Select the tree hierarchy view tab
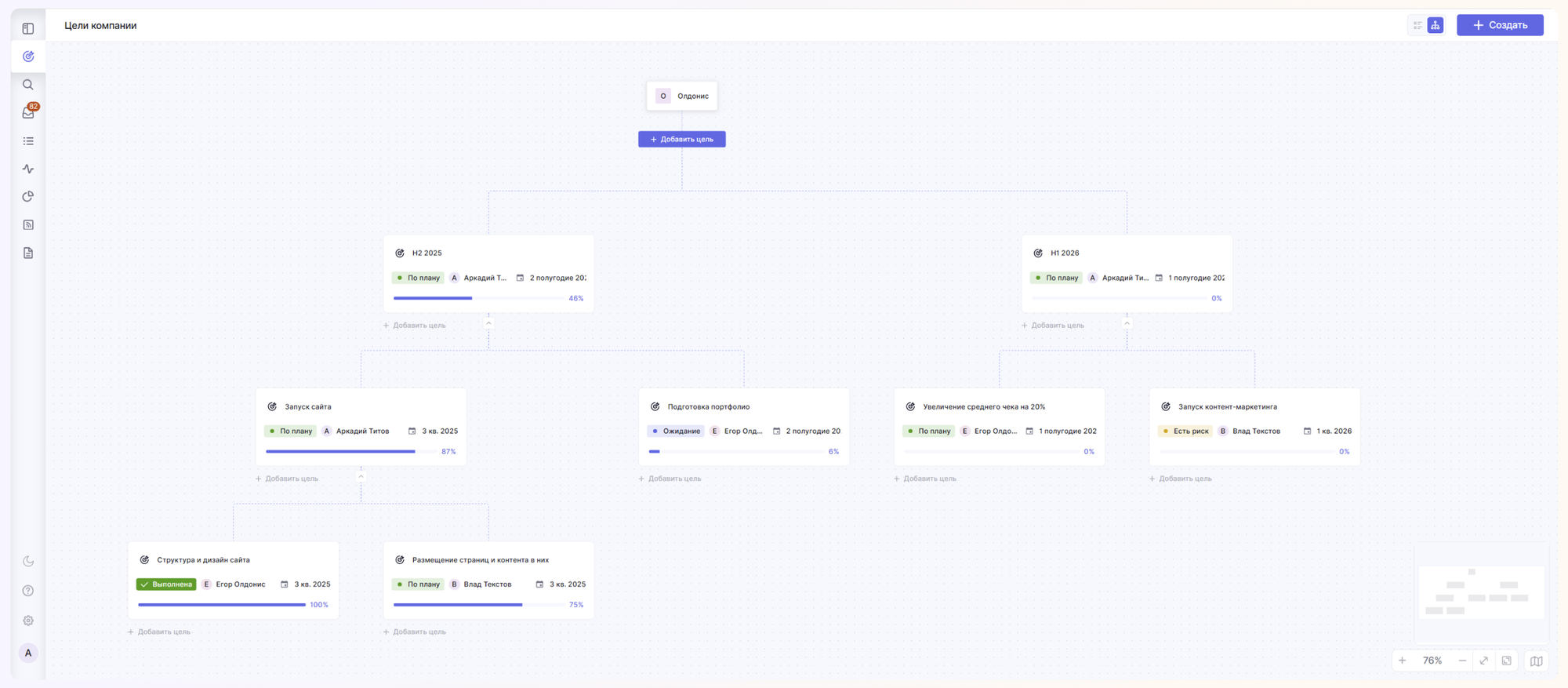This screenshot has width=1568, height=688. tap(1436, 25)
